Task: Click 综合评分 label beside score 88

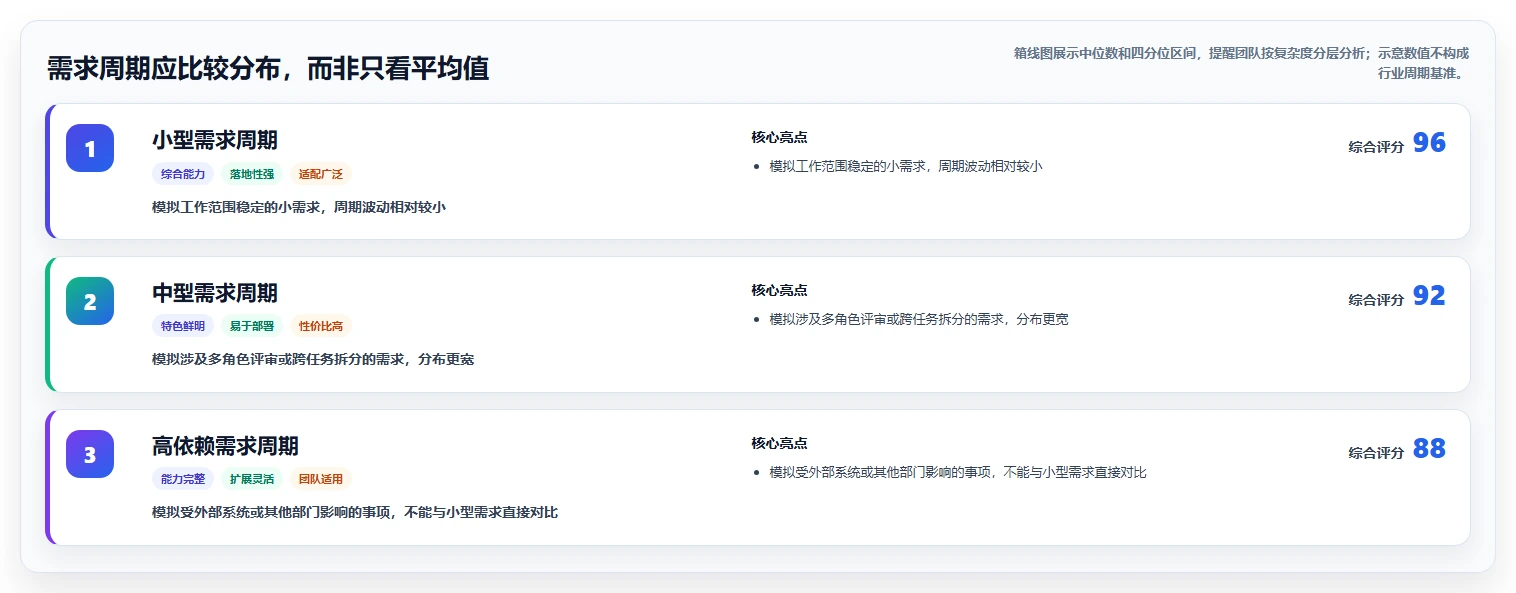Action: [x=1376, y=452]
